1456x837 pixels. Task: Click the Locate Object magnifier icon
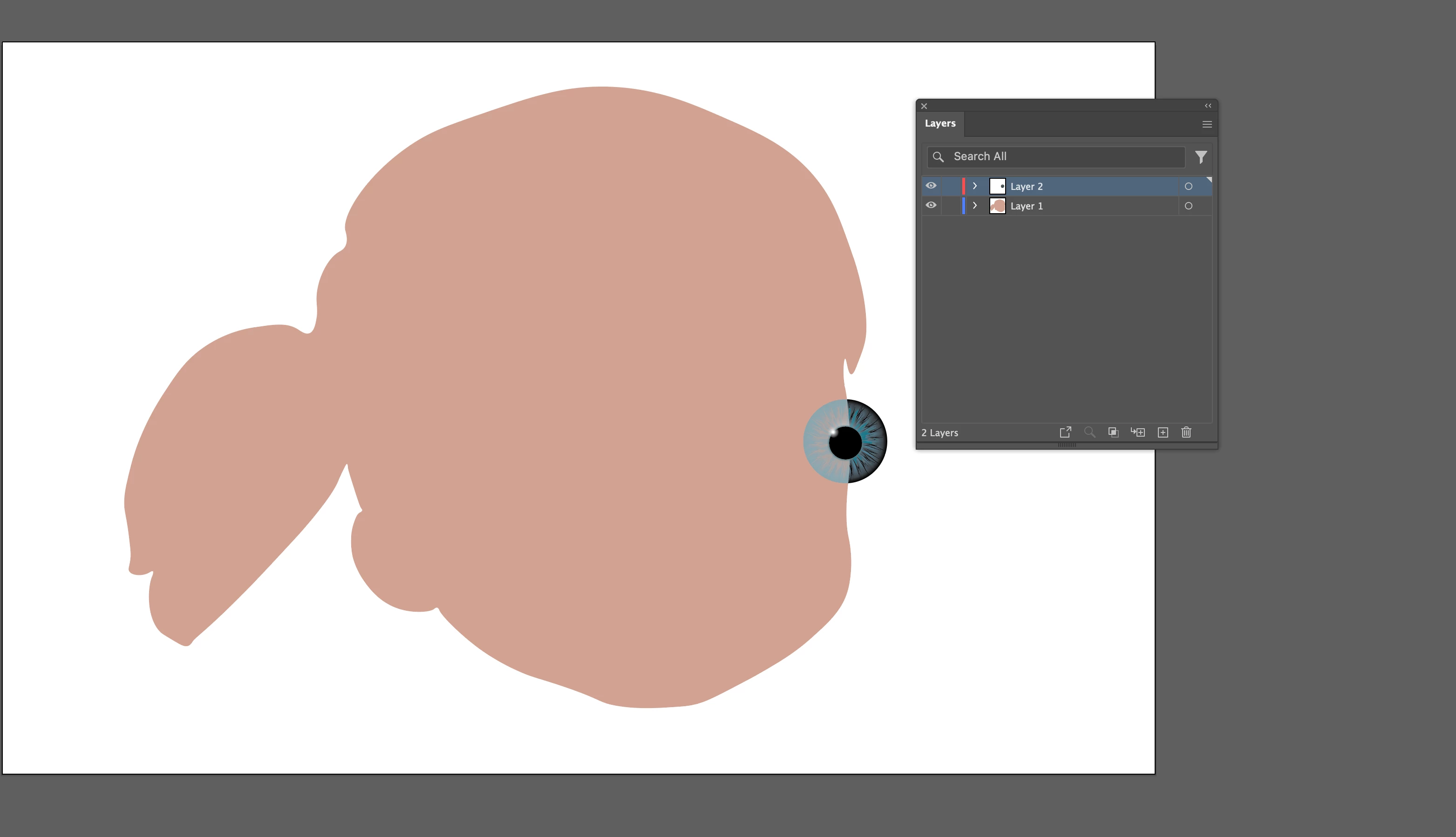[1089, 432]
